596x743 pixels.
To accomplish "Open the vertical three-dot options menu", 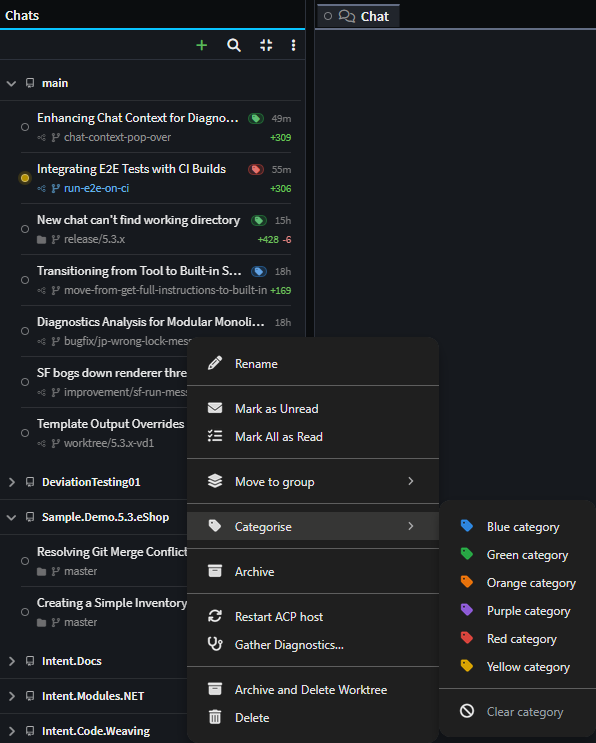I will point(293,45).
